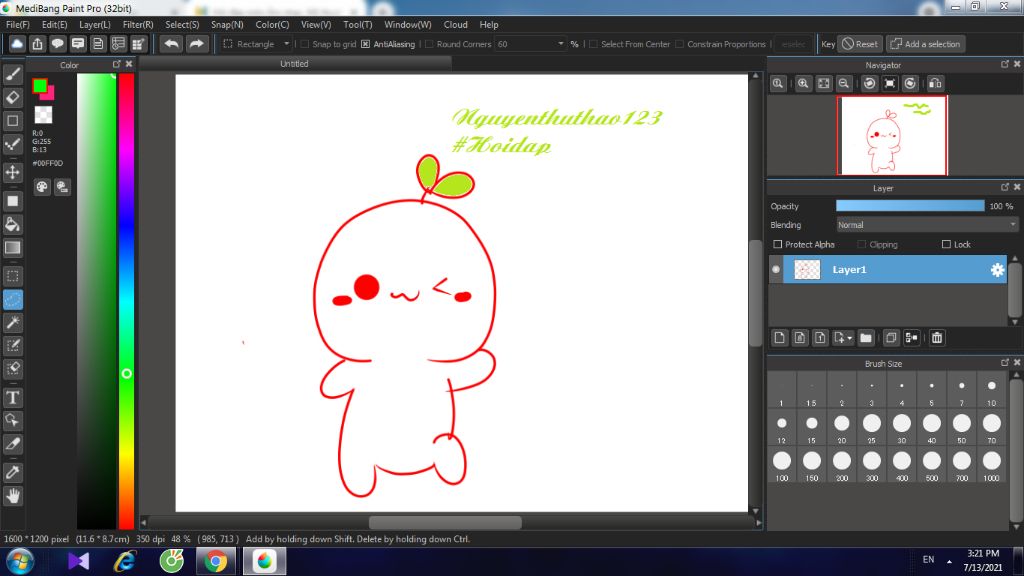The height and width of the screenshot is (576, 1024).
Task: Check the Select From Center option
Action: [593, 44]
